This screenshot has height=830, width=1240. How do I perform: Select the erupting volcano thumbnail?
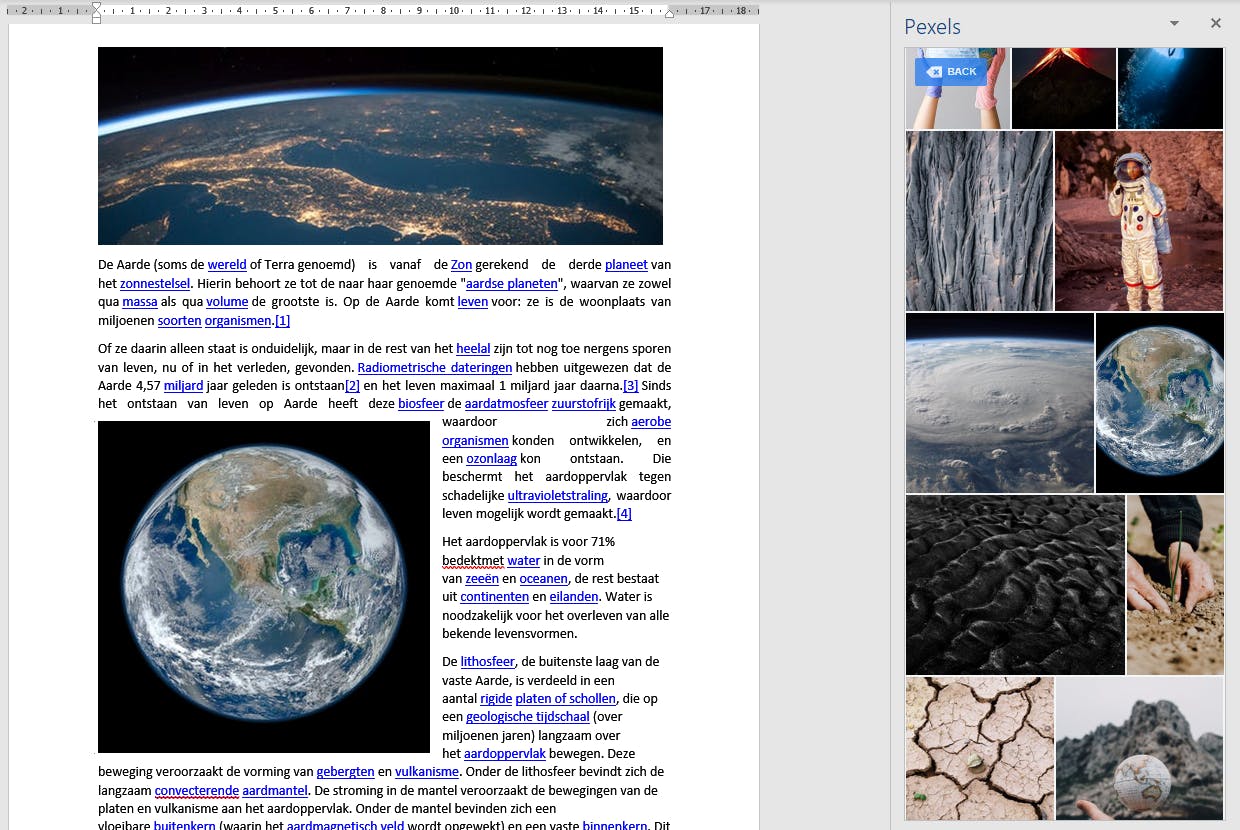pyautogui.click(x=1063, y=88)
